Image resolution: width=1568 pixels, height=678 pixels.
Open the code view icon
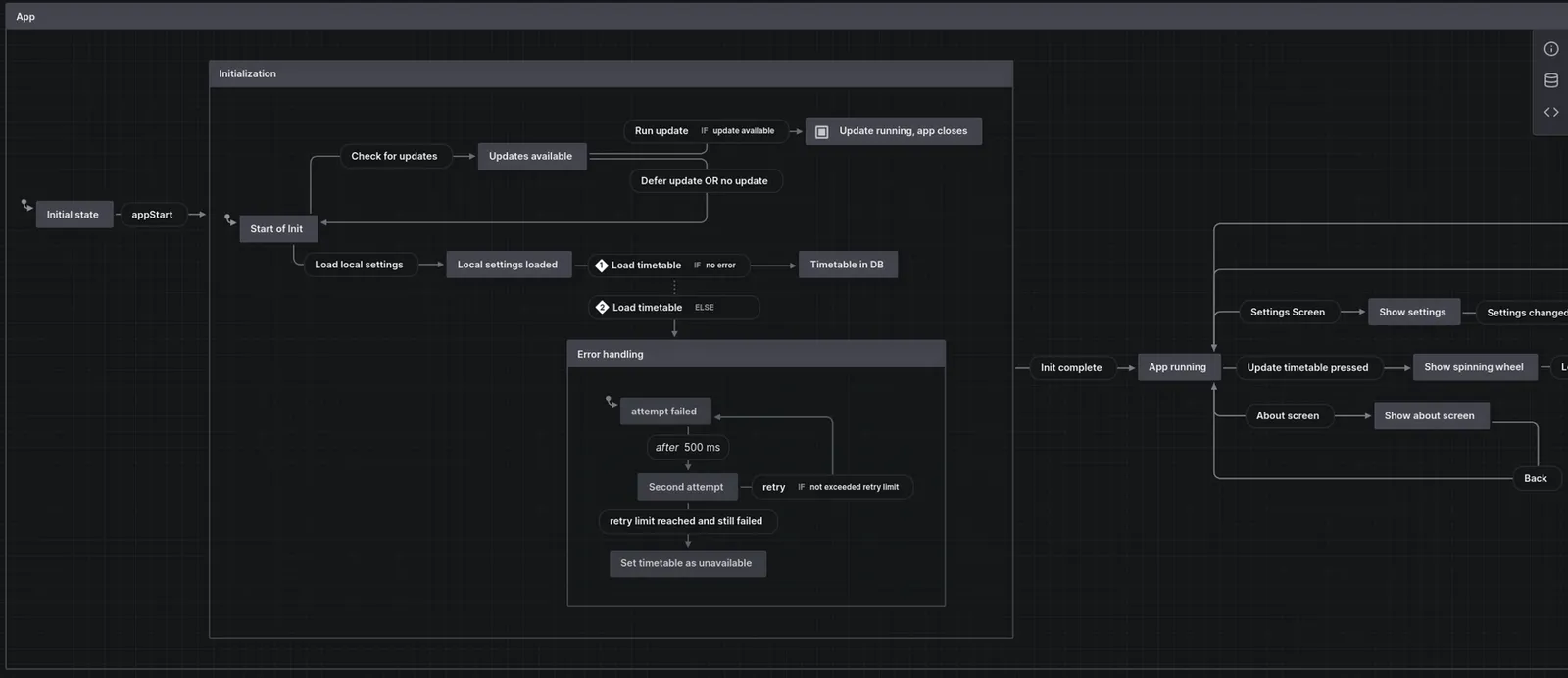click(1551, 112)
